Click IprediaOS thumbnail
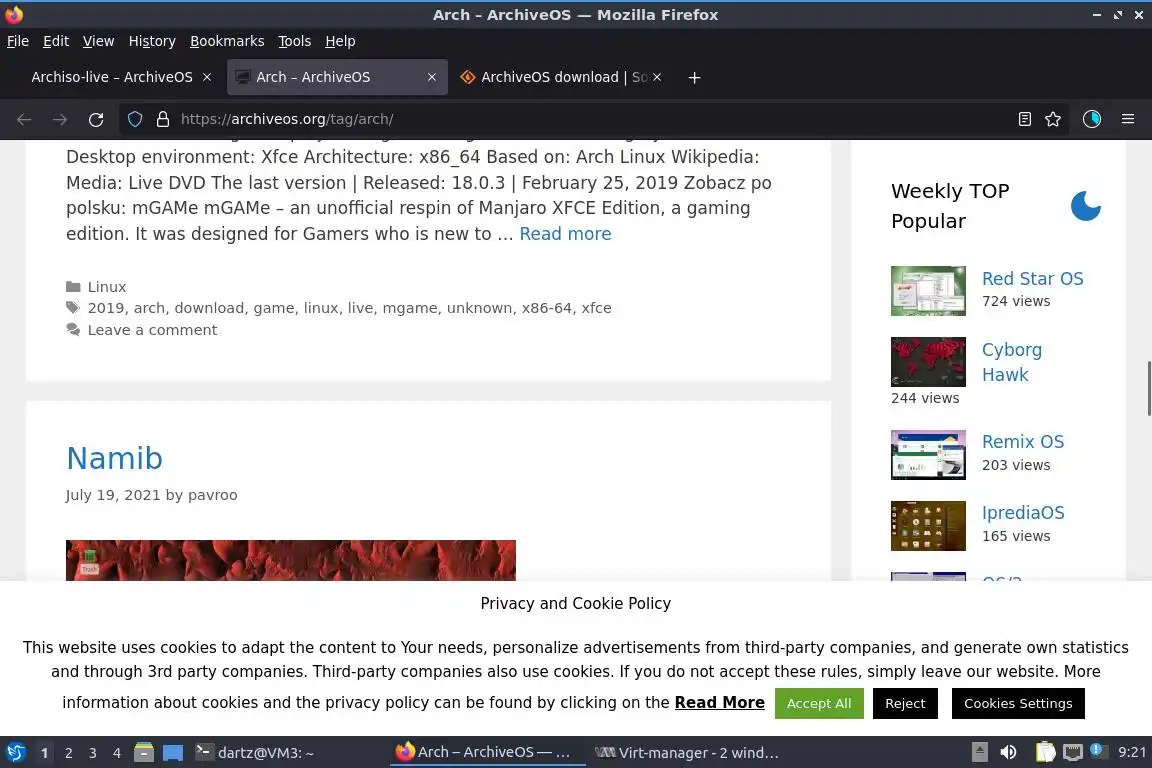 928,526
